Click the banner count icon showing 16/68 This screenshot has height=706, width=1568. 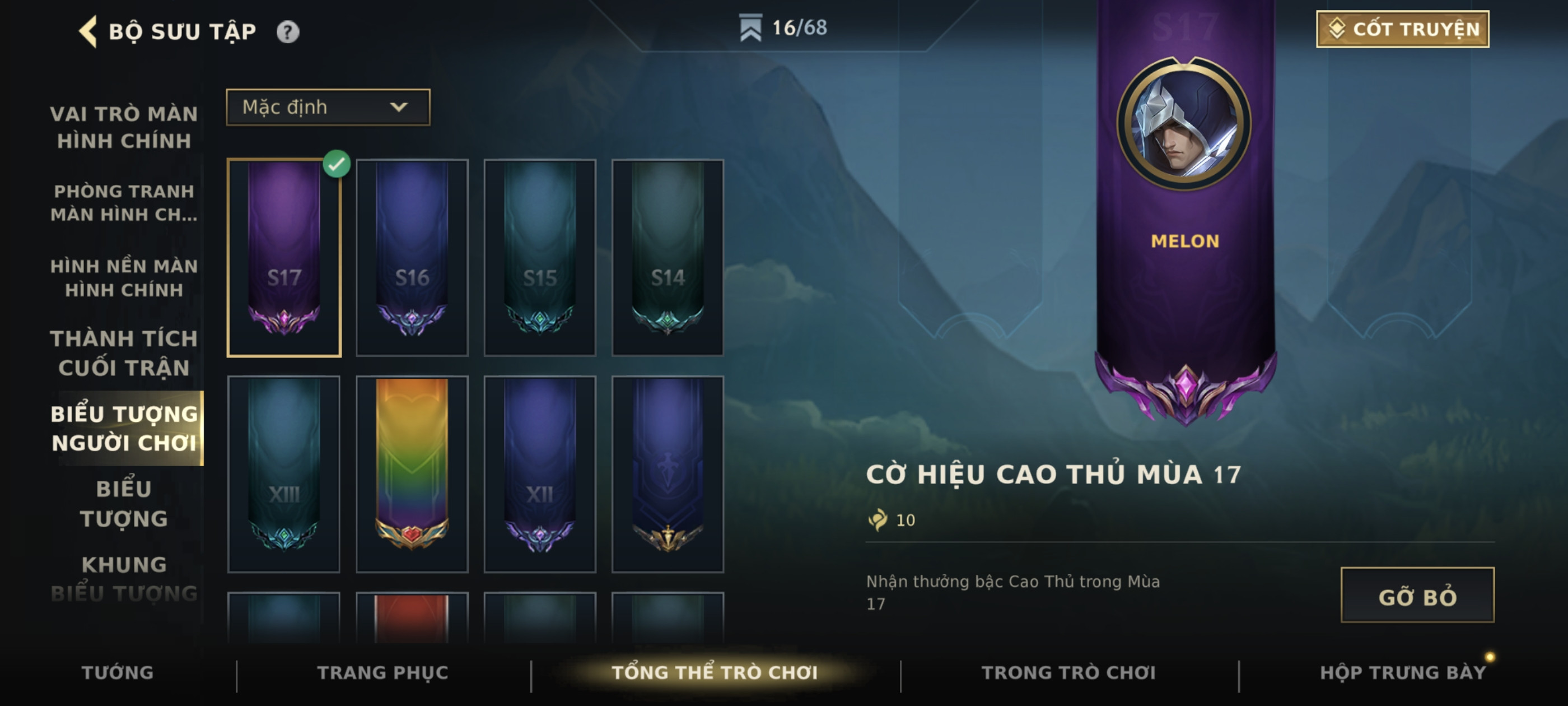click(x=750, y=27)
